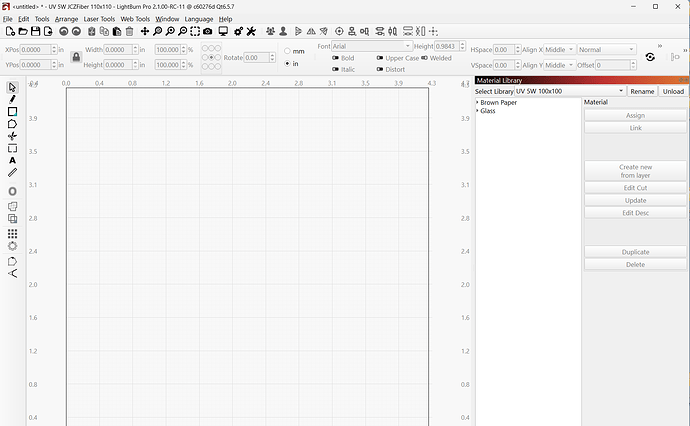Open the Select Library dropdown

coord(570,91)
